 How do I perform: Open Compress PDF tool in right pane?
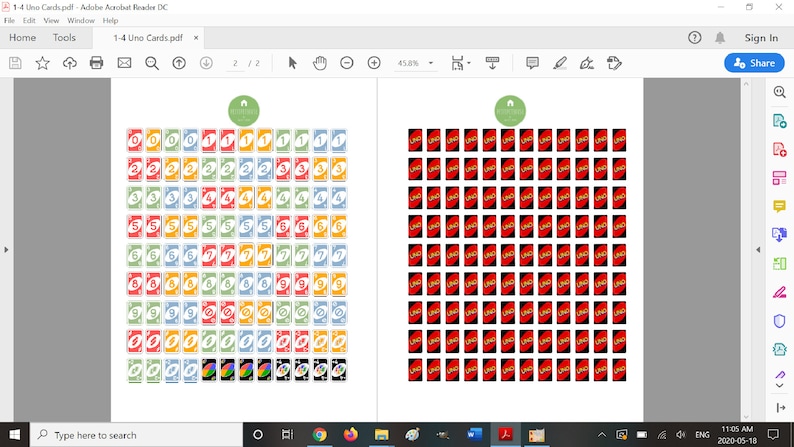tap(779, 349)
